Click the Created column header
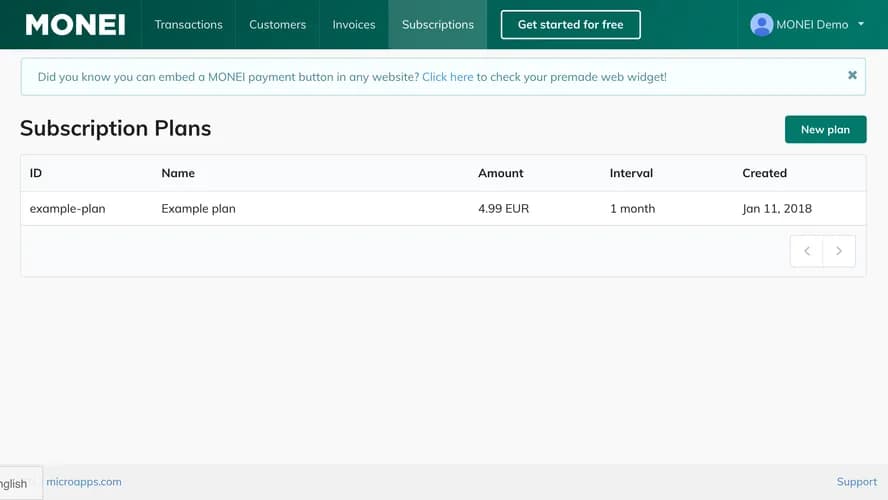The image size is (888, 500). click(765, 173)
